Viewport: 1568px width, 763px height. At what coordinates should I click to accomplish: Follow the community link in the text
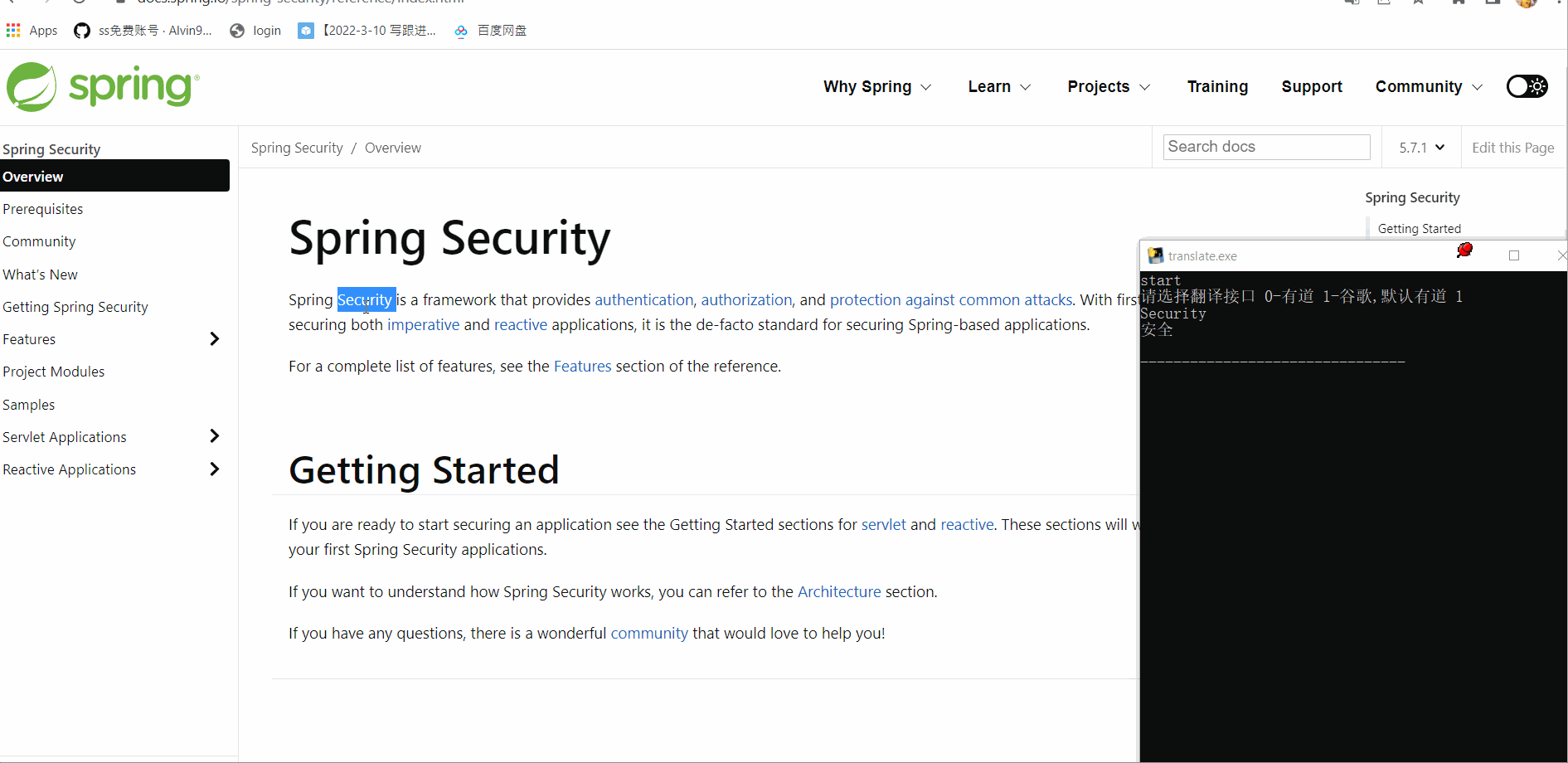649,633
